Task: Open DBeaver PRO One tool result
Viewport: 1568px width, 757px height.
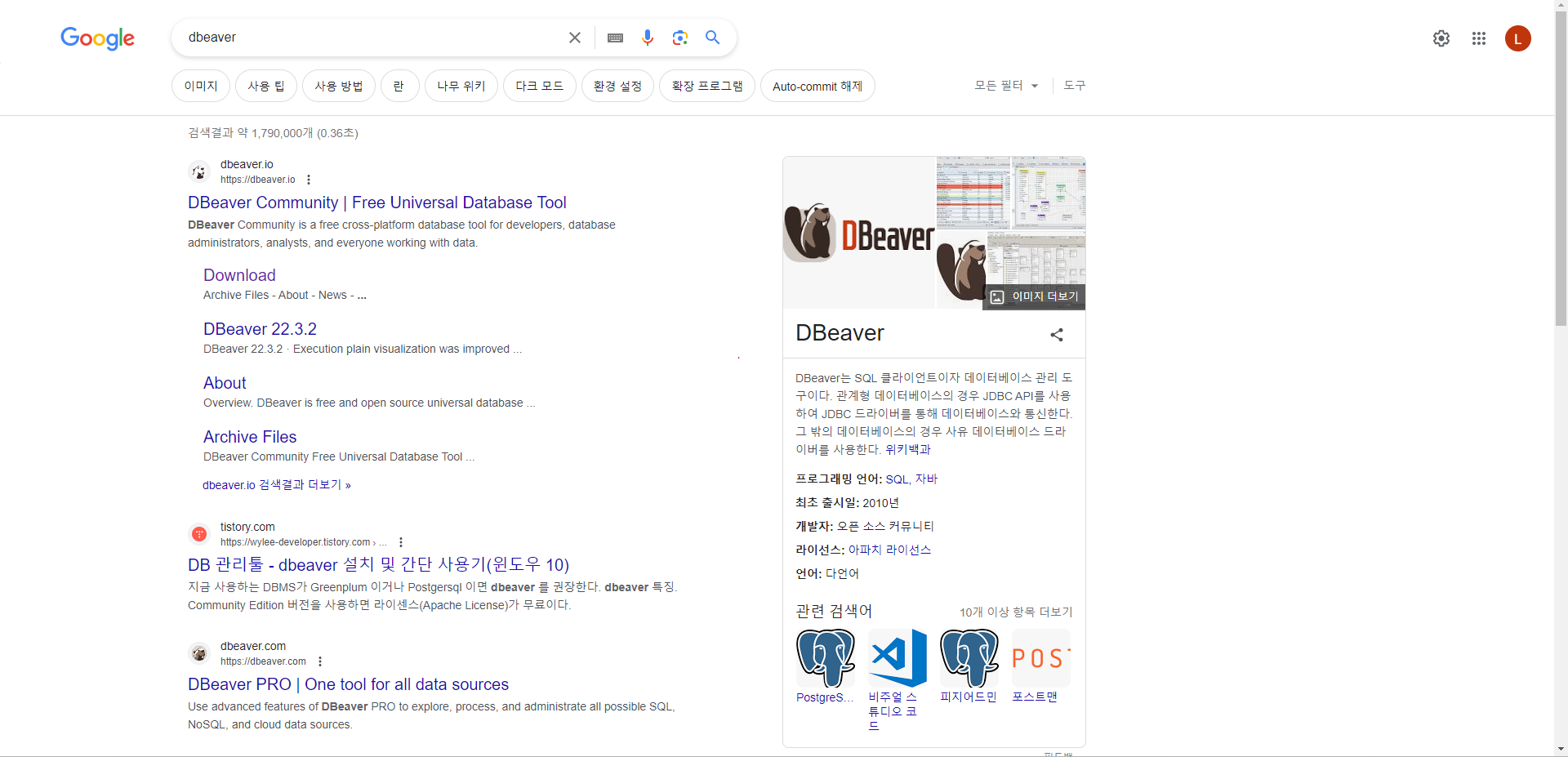Action: (x=348, y=684)
